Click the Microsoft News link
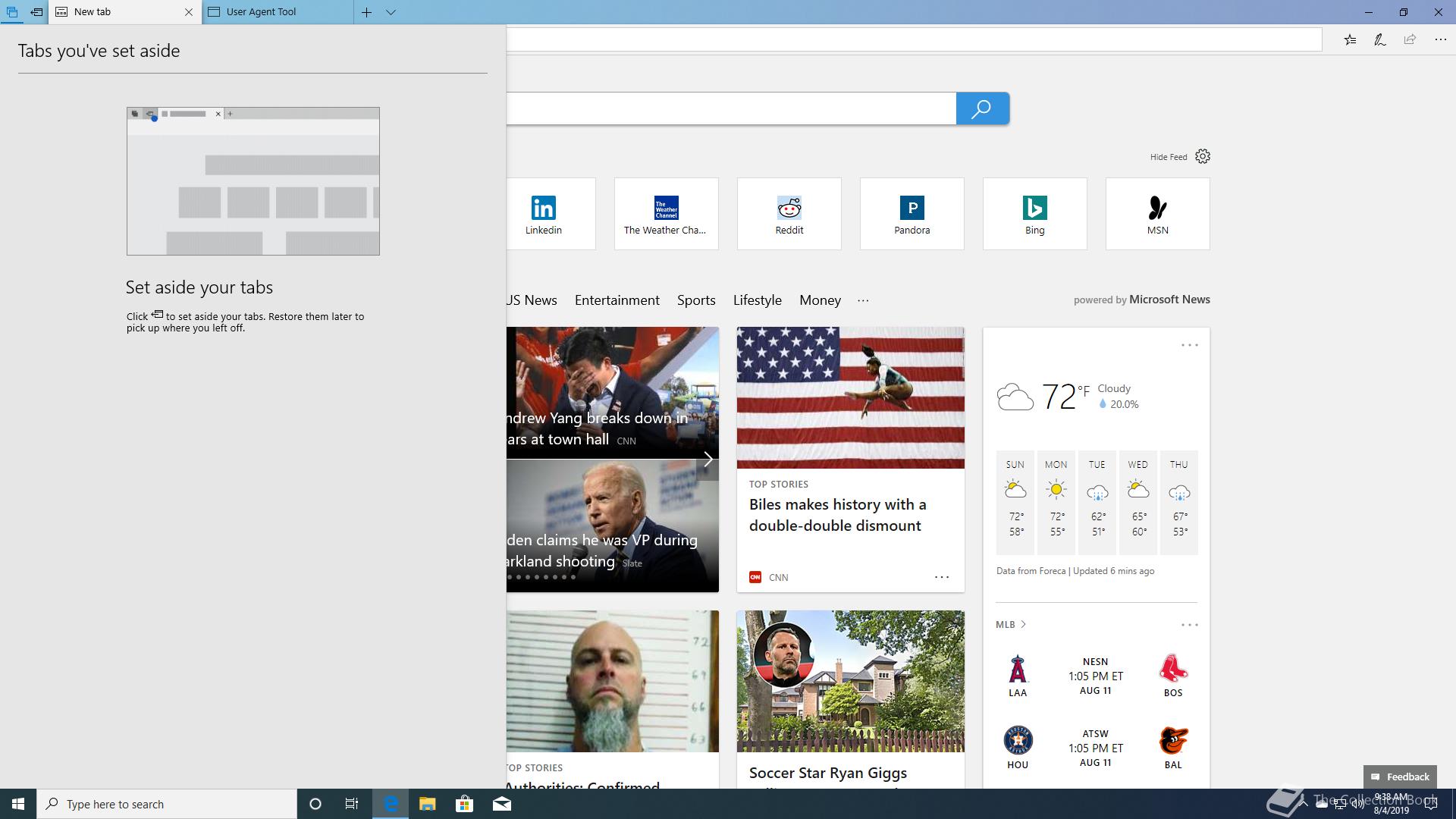The height and width of the screenshot is (819, 1456). click(x=1169, y=300)
